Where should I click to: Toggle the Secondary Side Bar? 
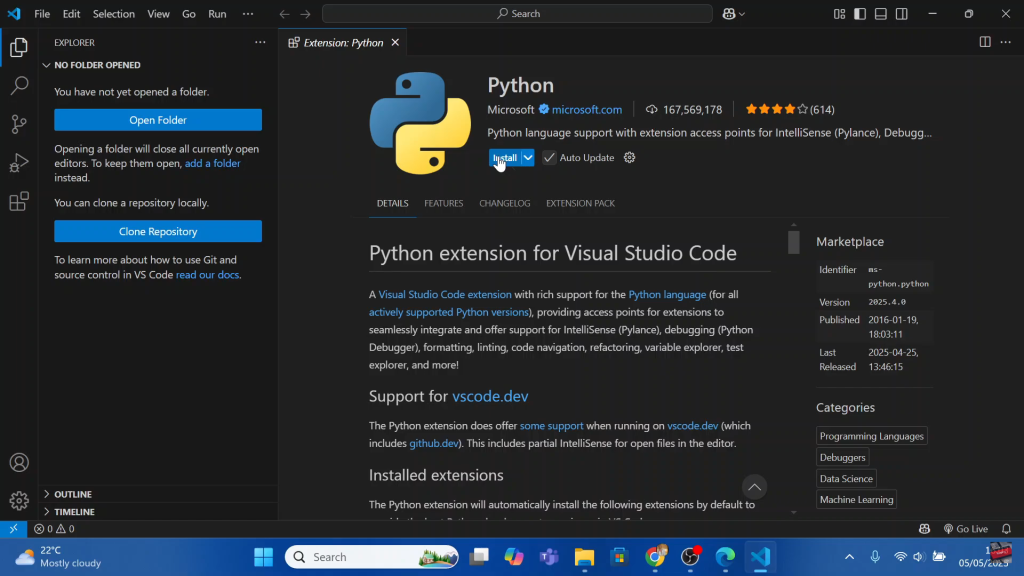pyautogui.click(x=902, y=14)
